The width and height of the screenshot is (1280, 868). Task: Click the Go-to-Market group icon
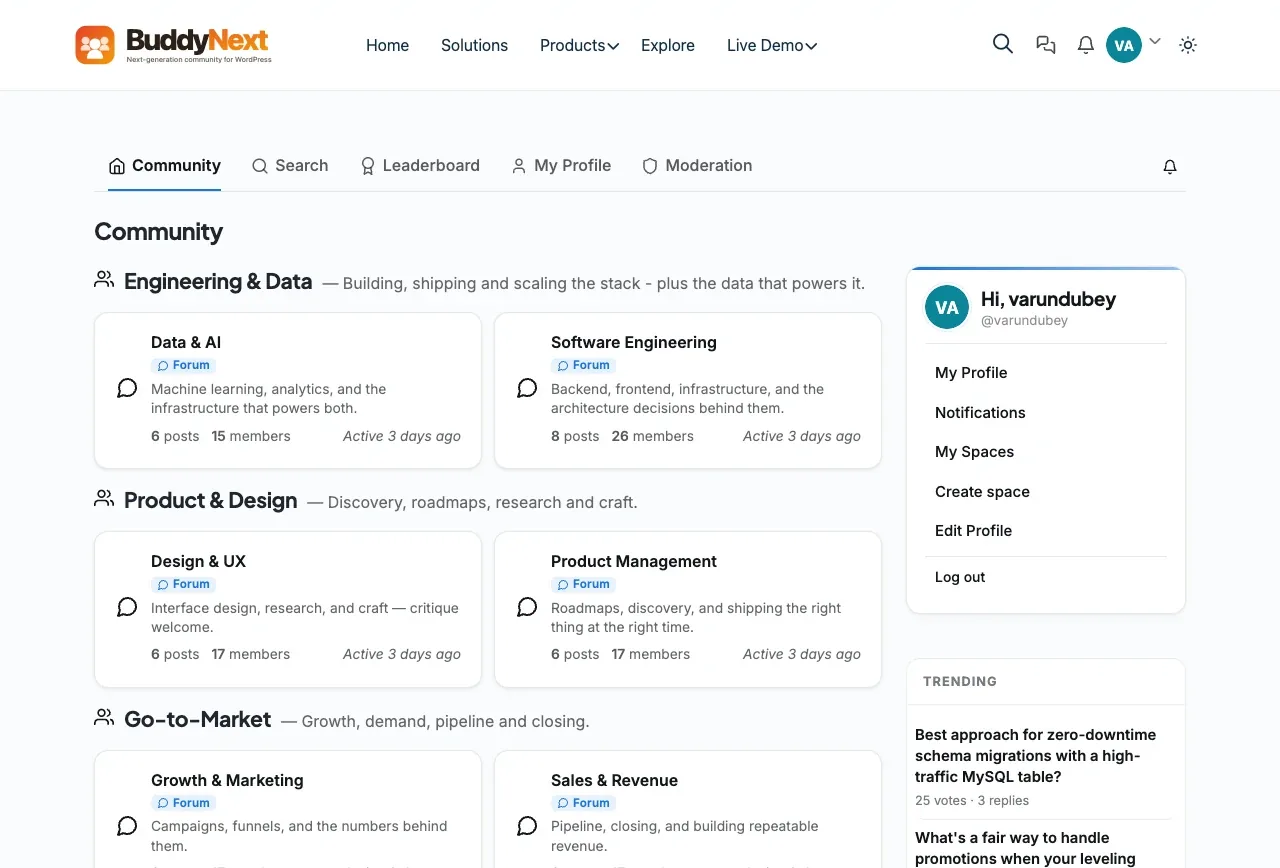[x=104, y=718]
